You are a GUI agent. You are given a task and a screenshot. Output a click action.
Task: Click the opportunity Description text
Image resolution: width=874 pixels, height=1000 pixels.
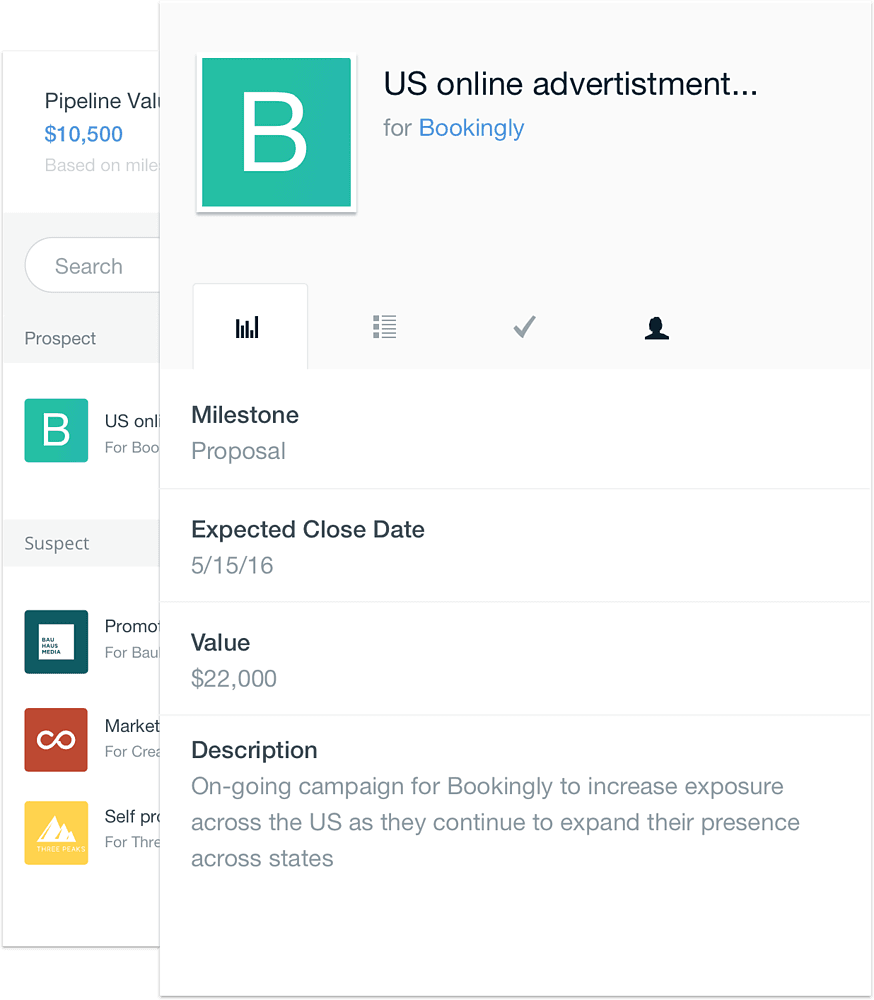(495, 822)
